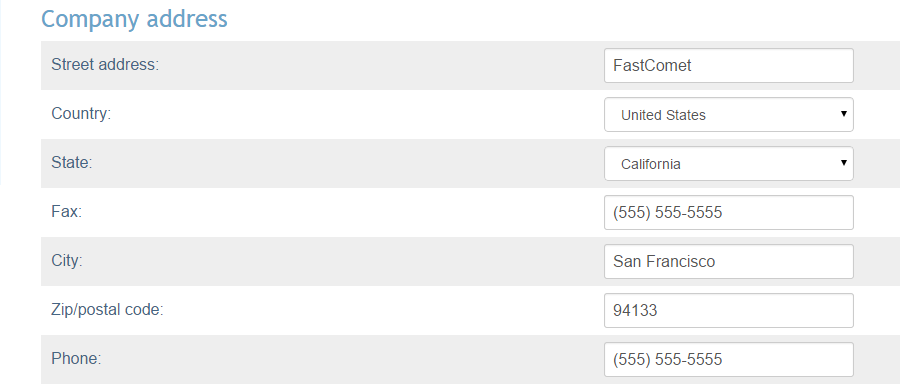900x392 pixels.
Task: Click the City field showing San Francisco
Action: [728, 262]
